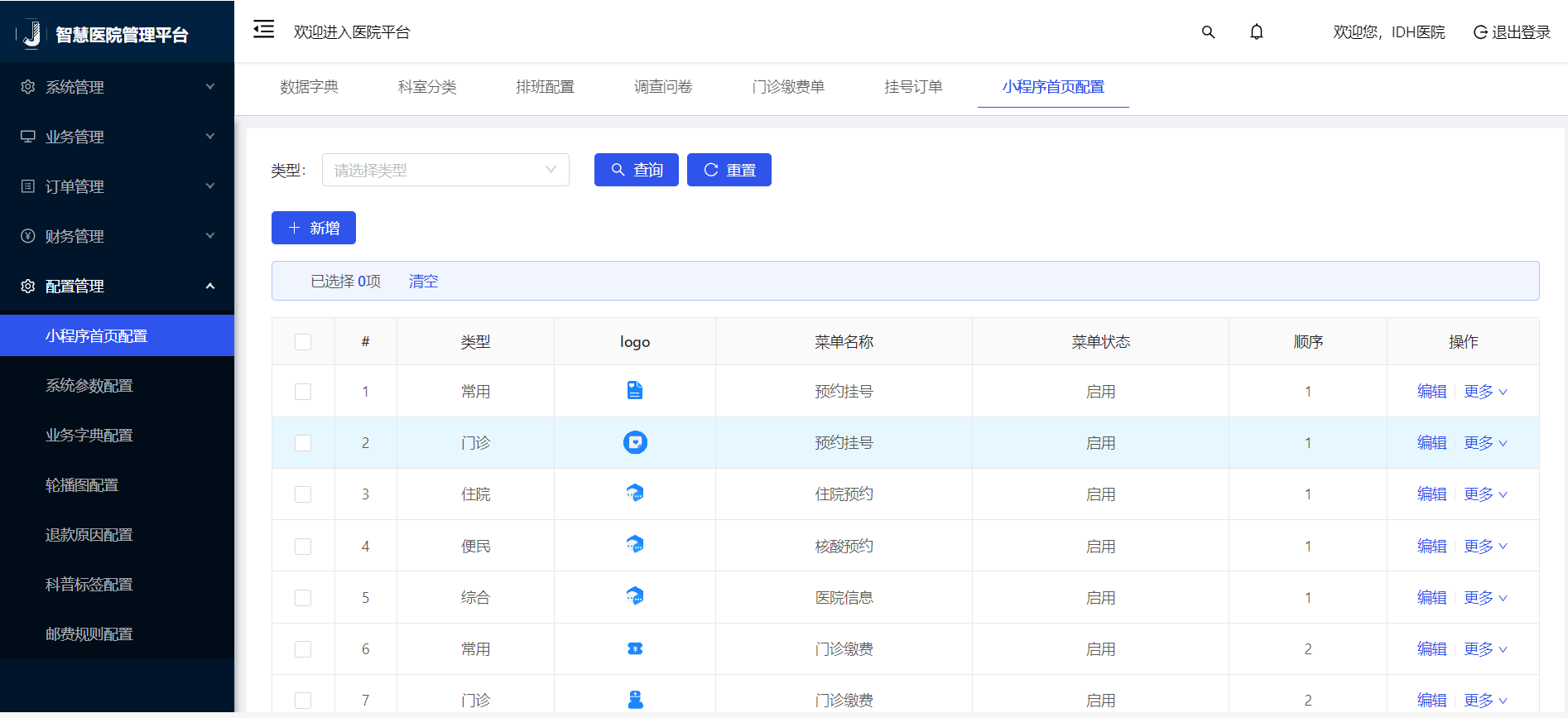This screenshot has height=718, width=1568.
Task: Expand the 财务管理 menu chevron
Action: pyautogui.click(x=210, y=235)
